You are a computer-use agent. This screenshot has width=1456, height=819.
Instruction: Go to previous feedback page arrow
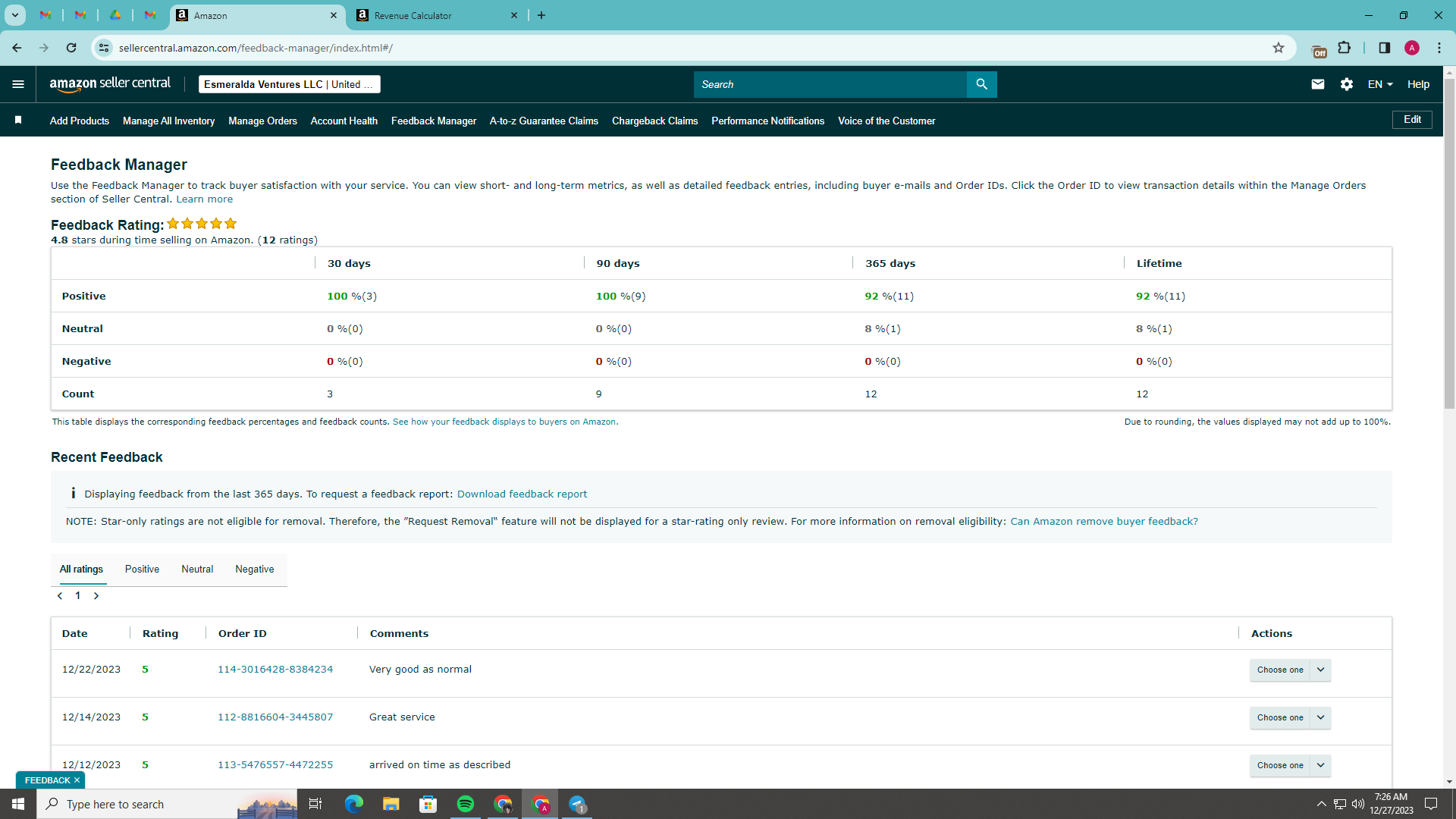(x=60, y=596)
